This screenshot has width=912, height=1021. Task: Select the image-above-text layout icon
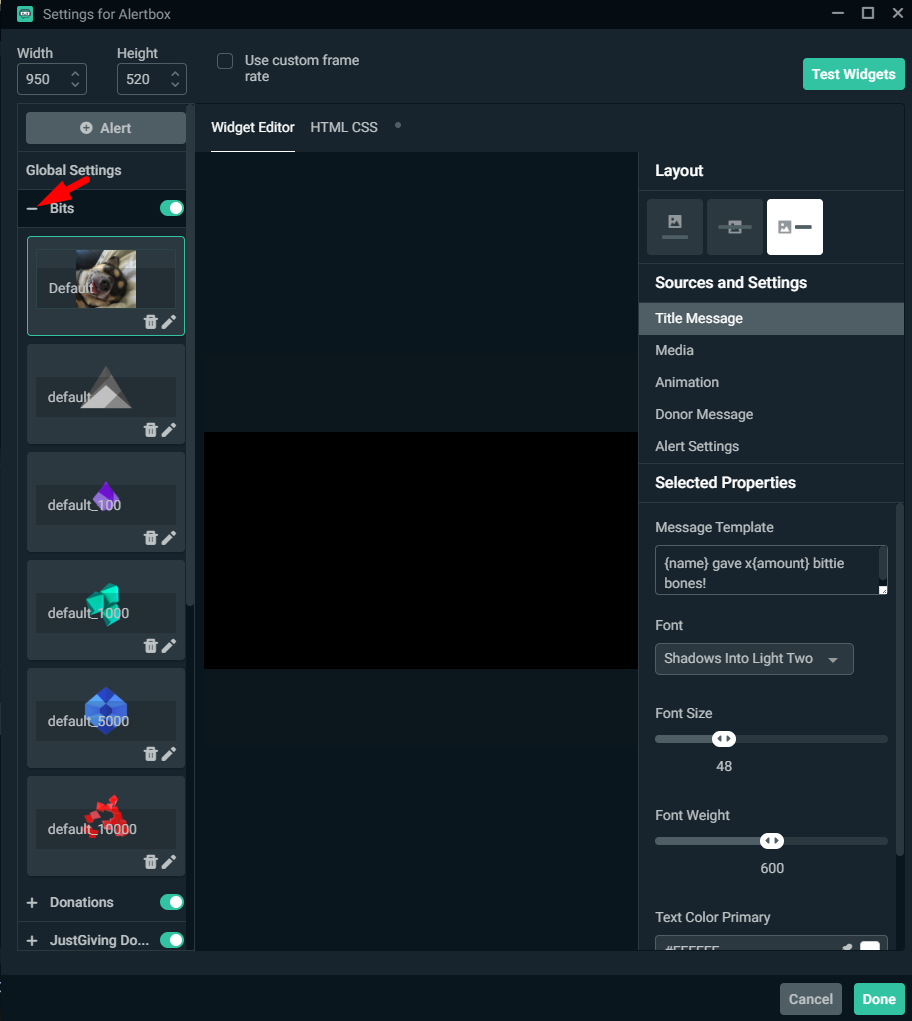[x=675, y=227]
